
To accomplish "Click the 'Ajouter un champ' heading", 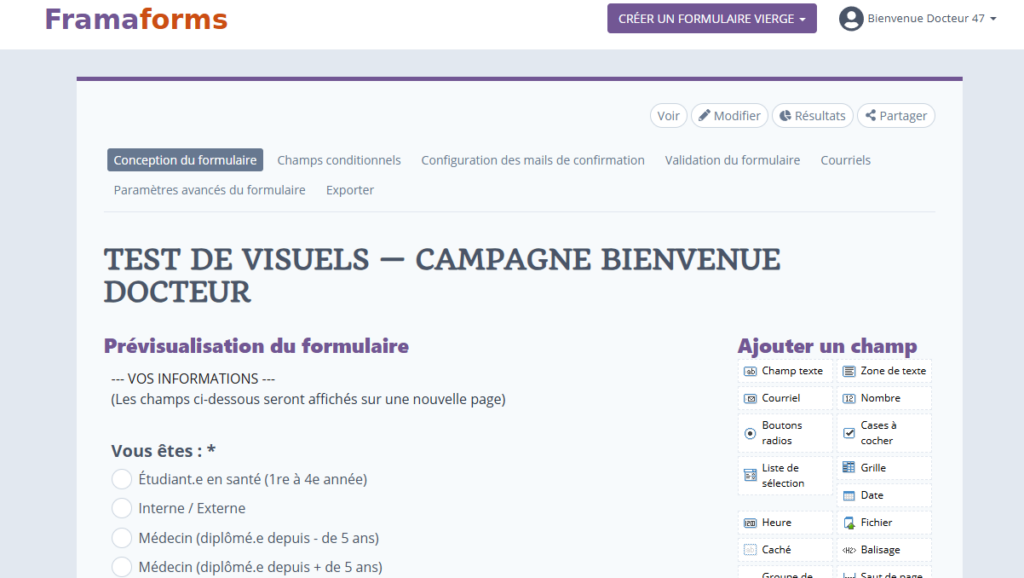I will pyautogui.click(x=827, y=345).
